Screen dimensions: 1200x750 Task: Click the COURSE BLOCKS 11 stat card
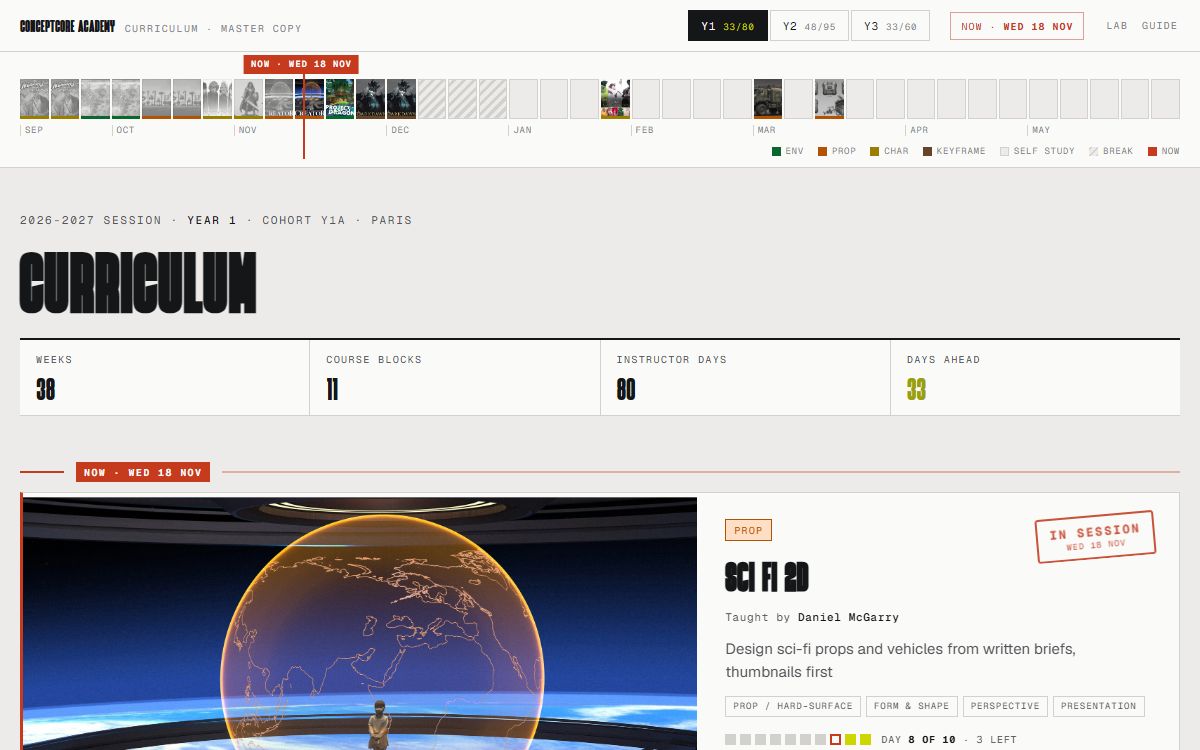pyautogui.click(x=455, y=378)
